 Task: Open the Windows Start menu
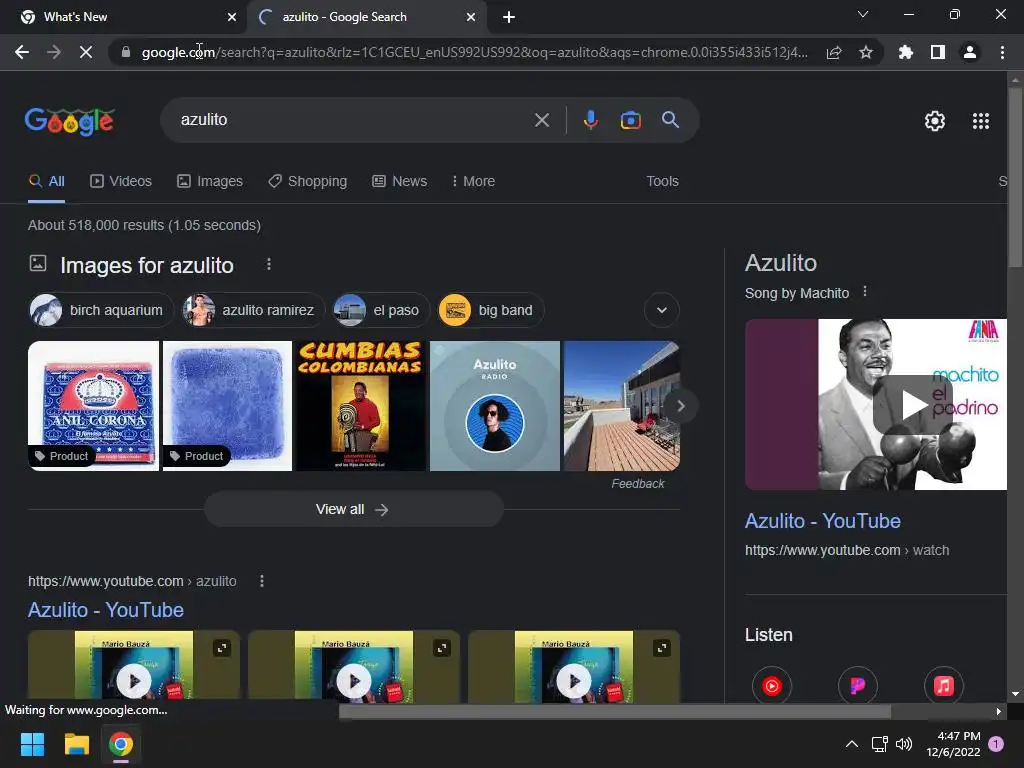(x=32, y=744)
